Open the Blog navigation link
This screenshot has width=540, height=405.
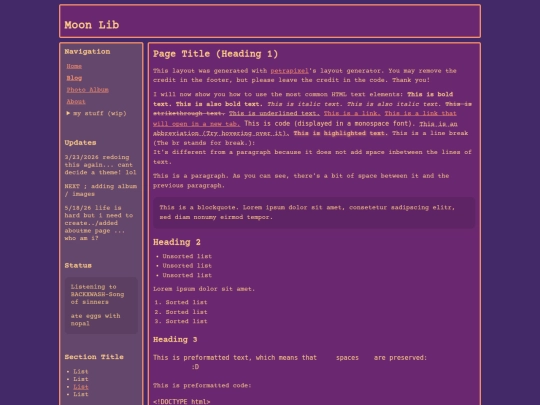click(74, 78)
